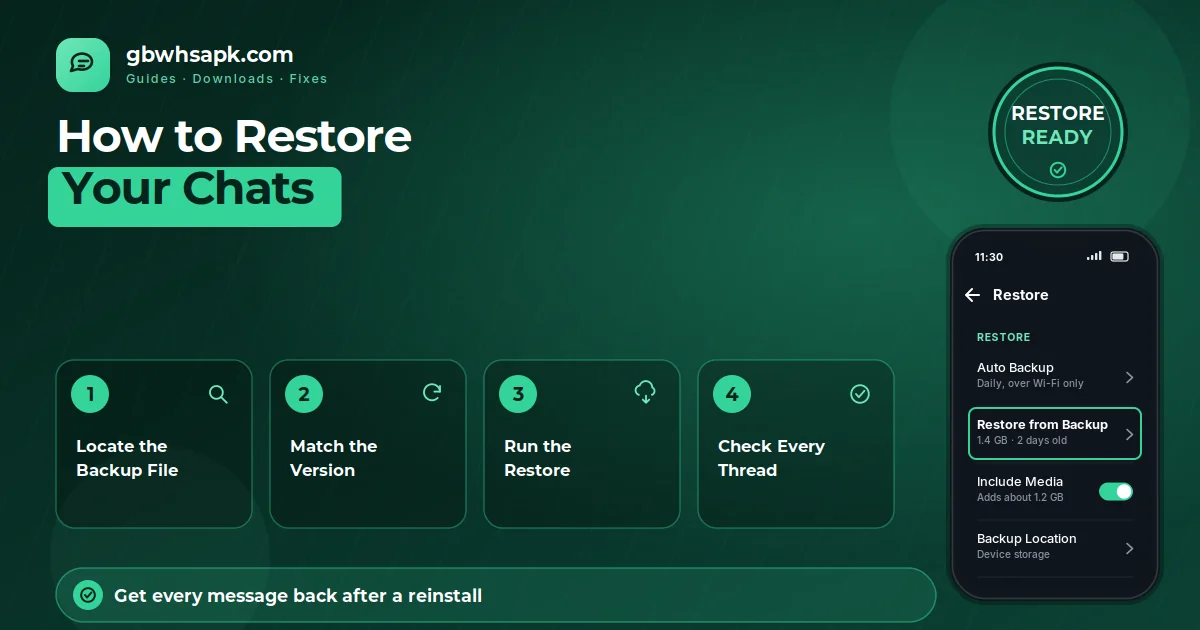Click the 11:30 clock in phone status bar

pyautogui.click(x=988, y=257)
